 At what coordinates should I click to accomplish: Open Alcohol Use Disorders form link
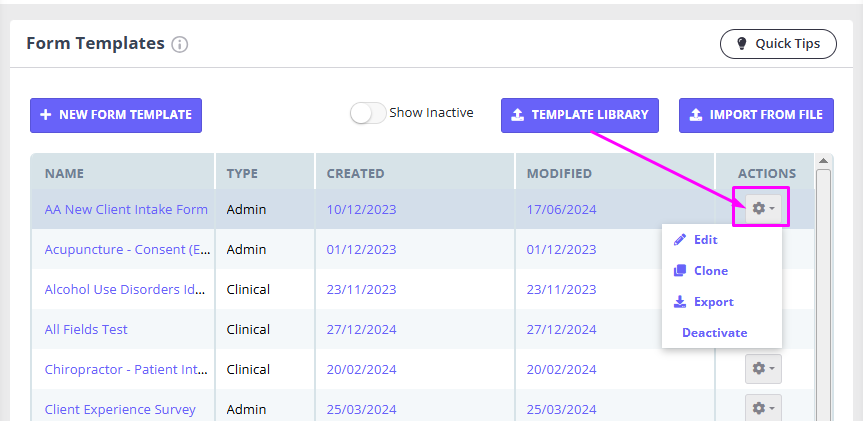[125, 289]
